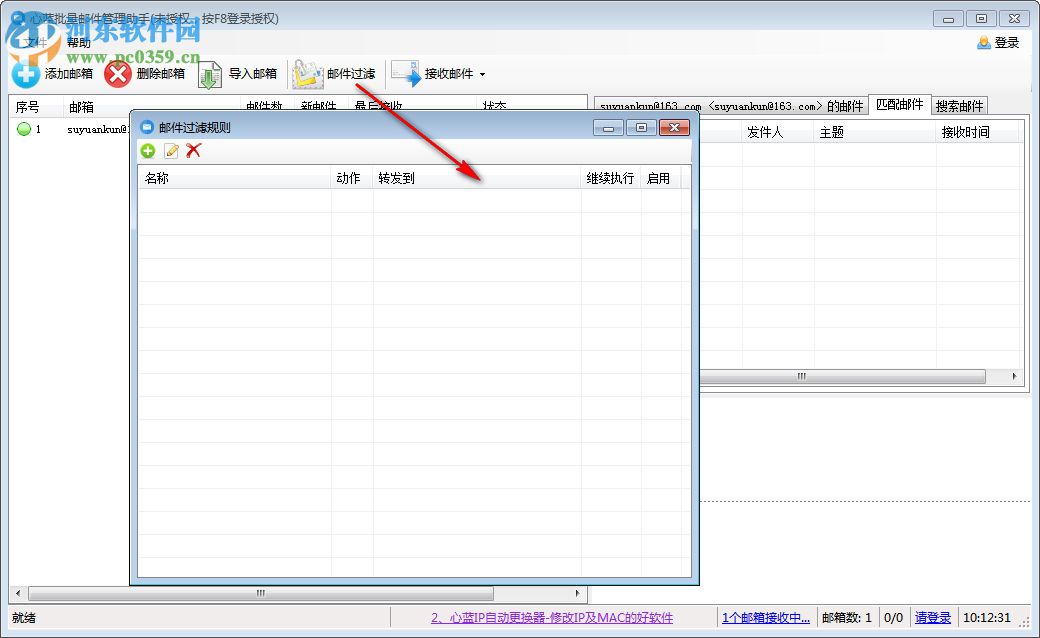Click the mail list horizontal scrollbar thumb
Screen dimensions: 1040x638
pos(842,376)
